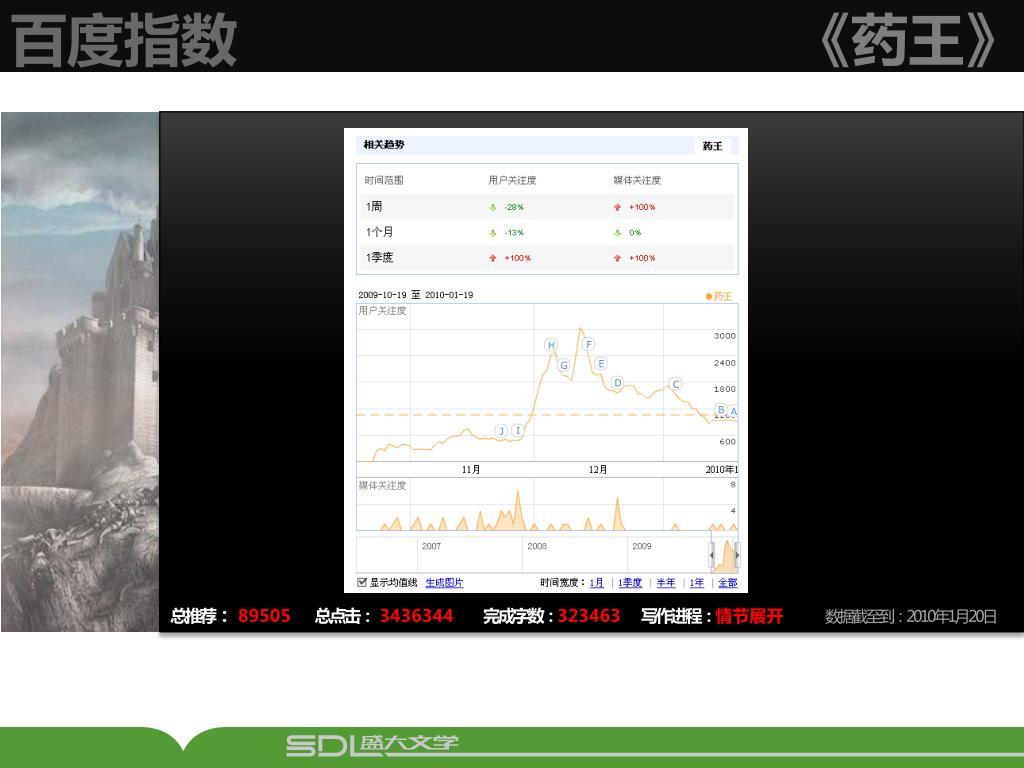The image size is (1024, 768).
Task: Click the 1季度 user attention up arrow
Action: (x=493, y=258)
